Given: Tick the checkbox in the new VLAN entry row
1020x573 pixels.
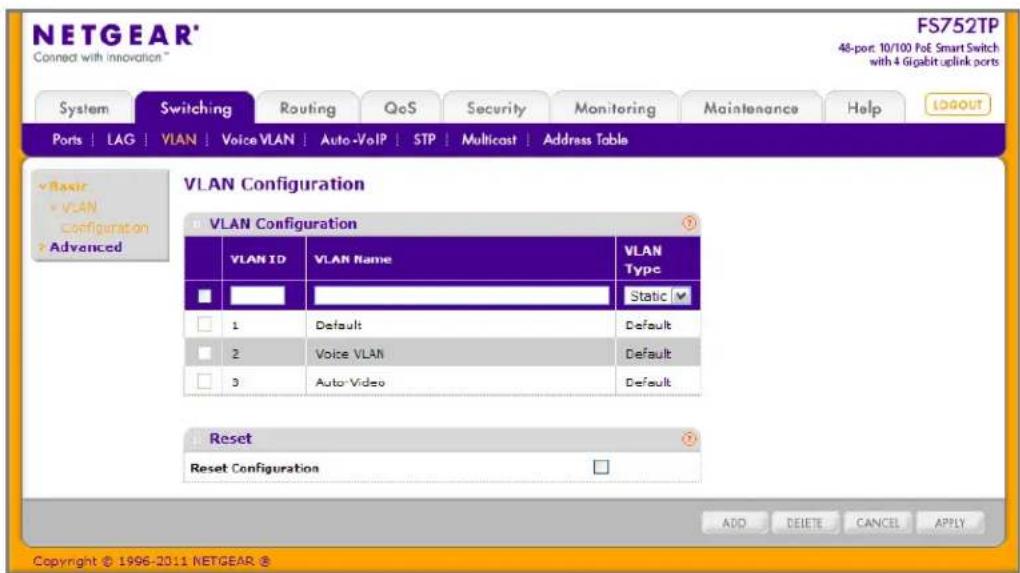Looking at the screenshot, I should coord(204,296).
